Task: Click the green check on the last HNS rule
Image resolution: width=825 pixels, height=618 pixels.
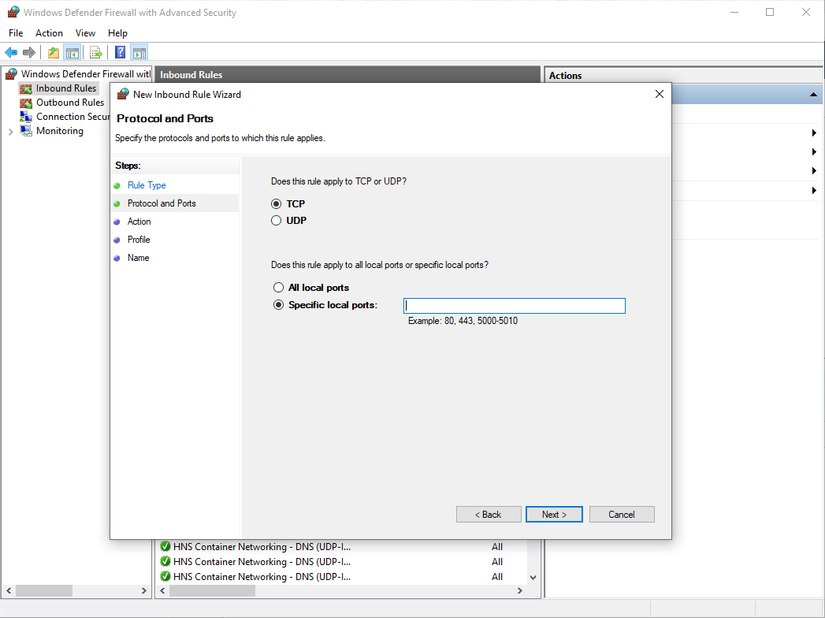Action: (165, 576)
